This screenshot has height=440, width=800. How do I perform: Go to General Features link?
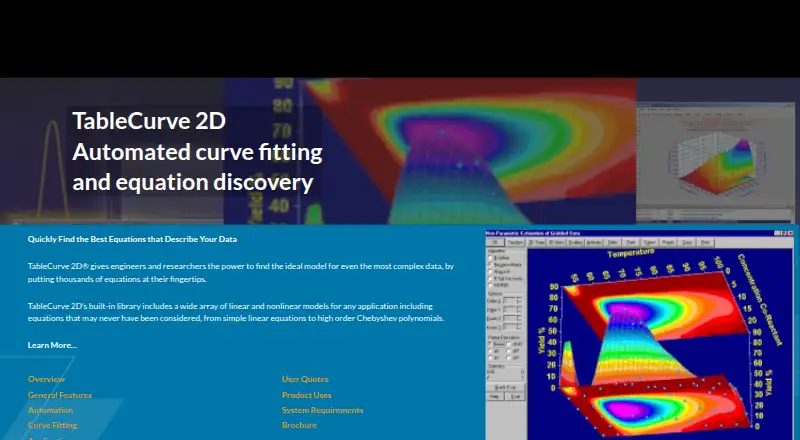coord(60,395)
